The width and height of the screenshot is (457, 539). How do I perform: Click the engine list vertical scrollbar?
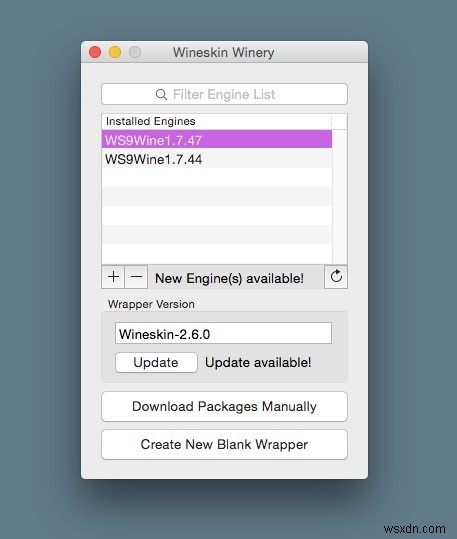point(340,197)
